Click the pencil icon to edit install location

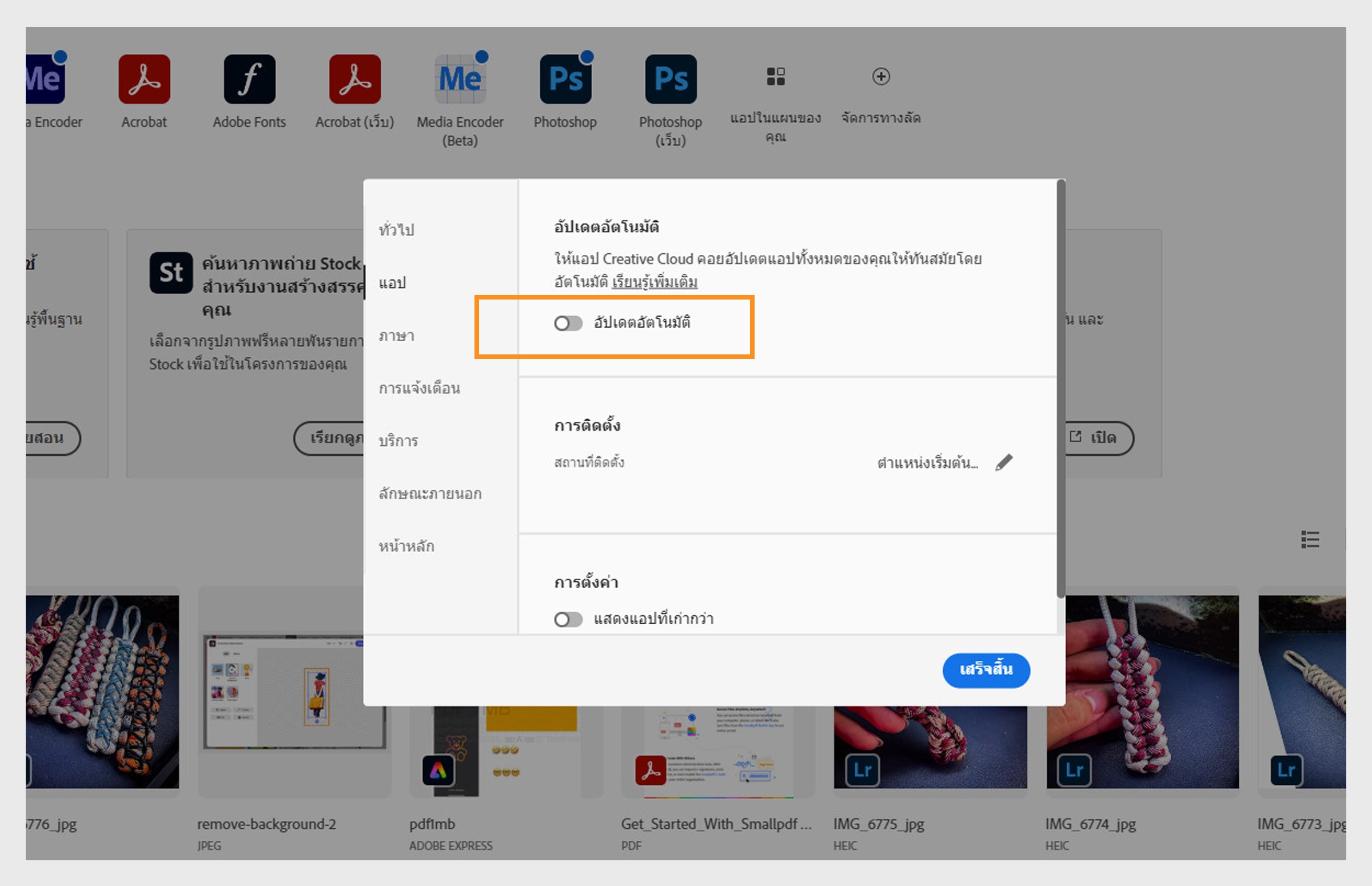(x=1004, y=462)
